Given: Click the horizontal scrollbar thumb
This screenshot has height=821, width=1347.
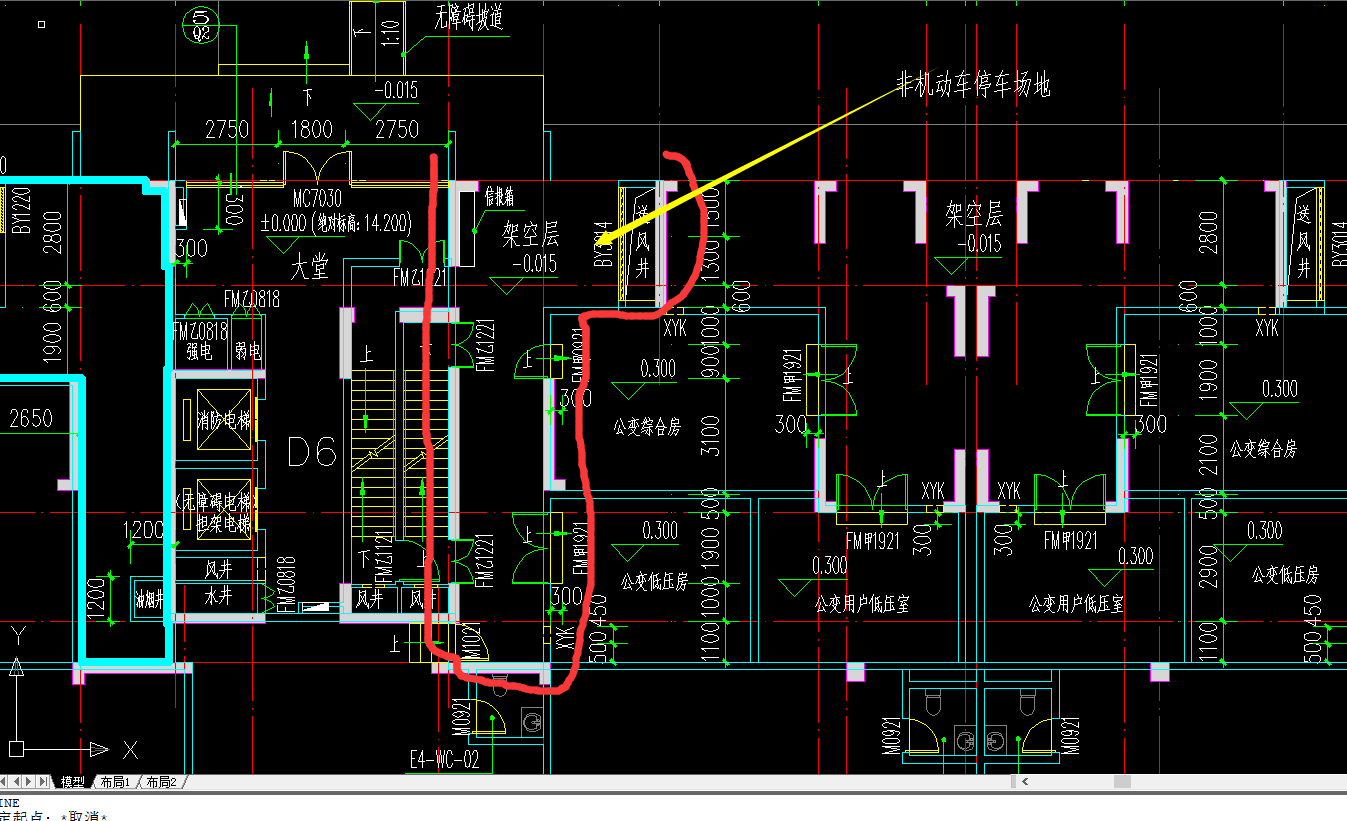Looking at the screenshot, I should tap(1122, 782).
